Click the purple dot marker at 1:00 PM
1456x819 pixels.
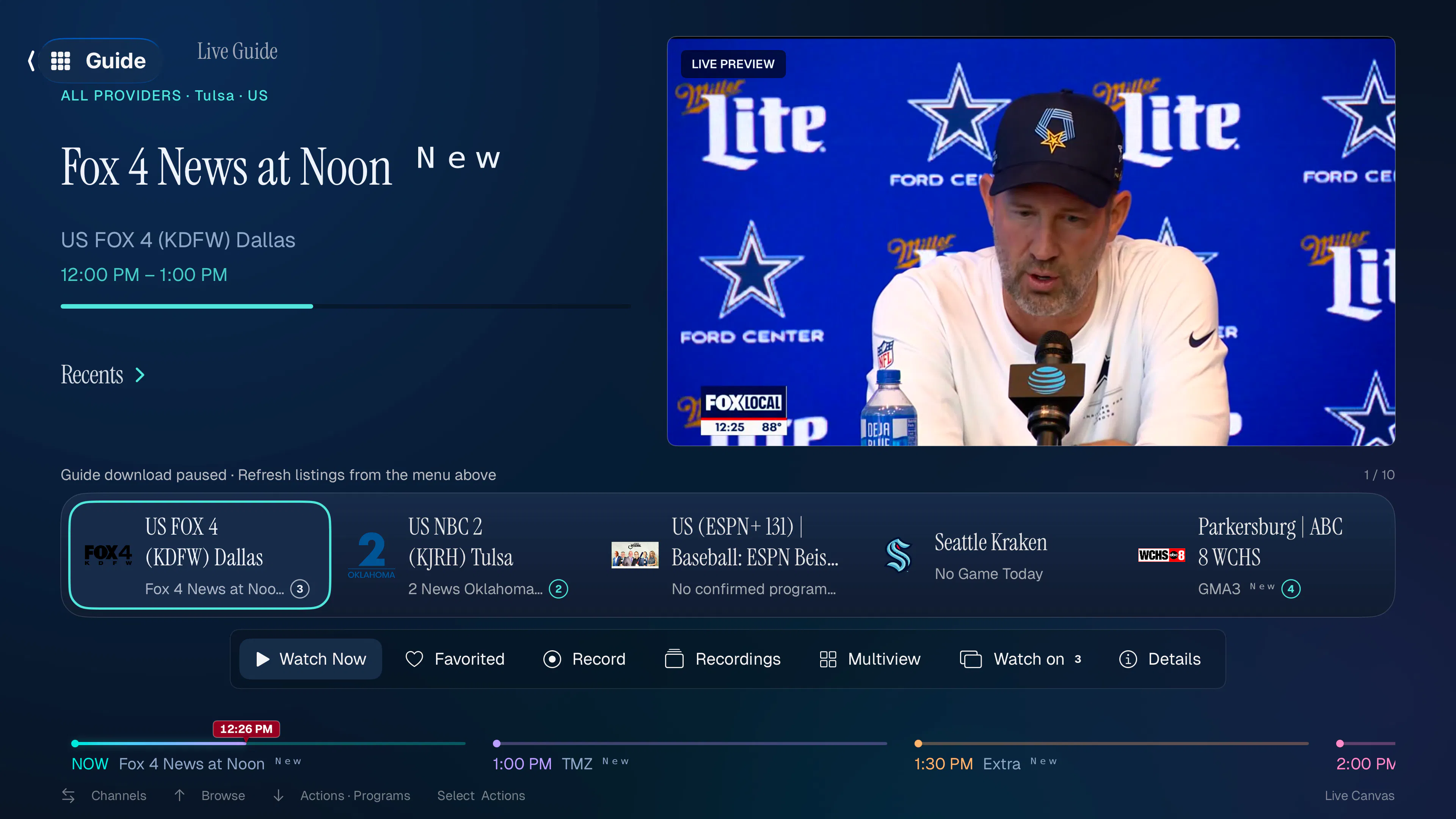[497, 743]
